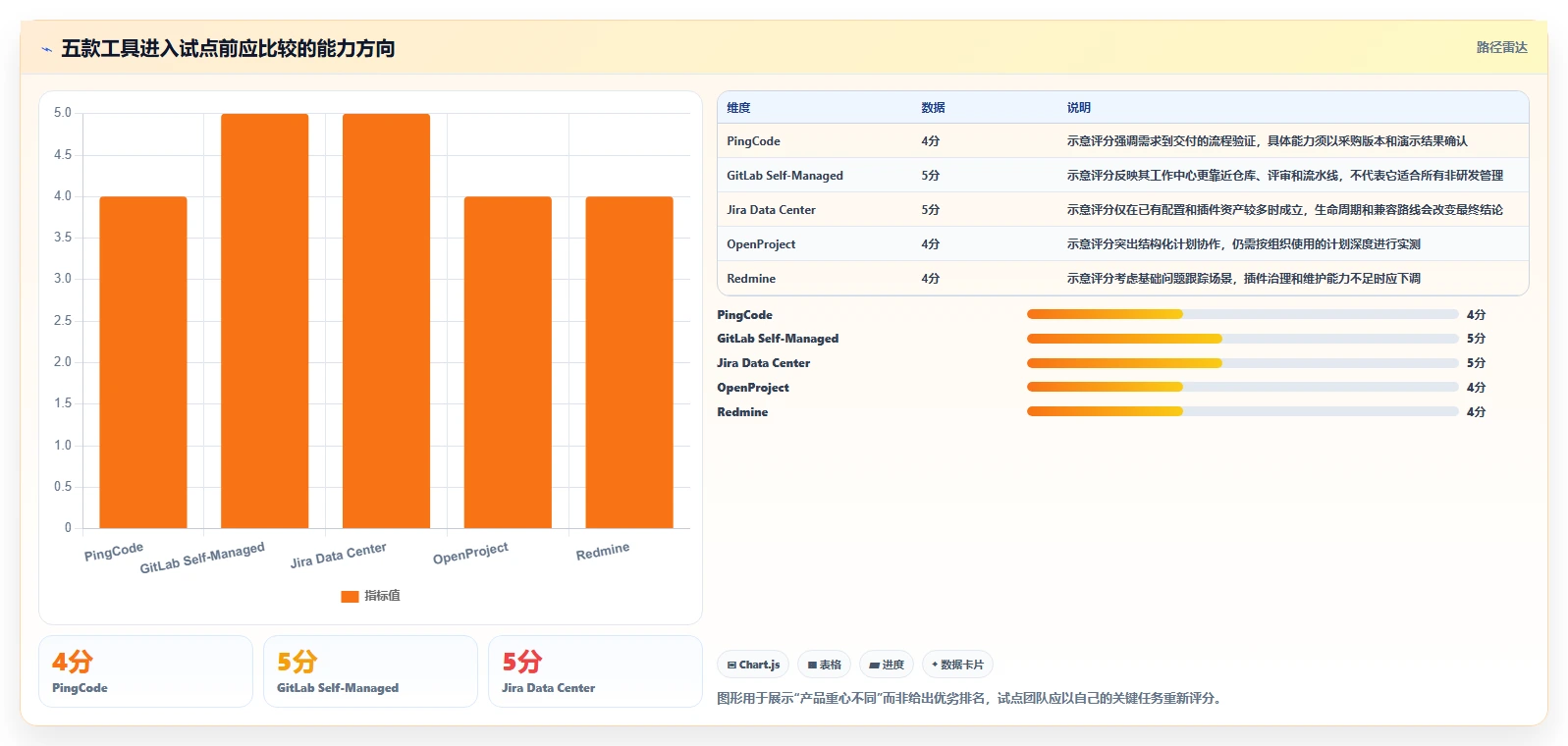Select the PingCode bar in the chart
Image resolution: width=1568 pixels, height=746 pixels.
143,362
